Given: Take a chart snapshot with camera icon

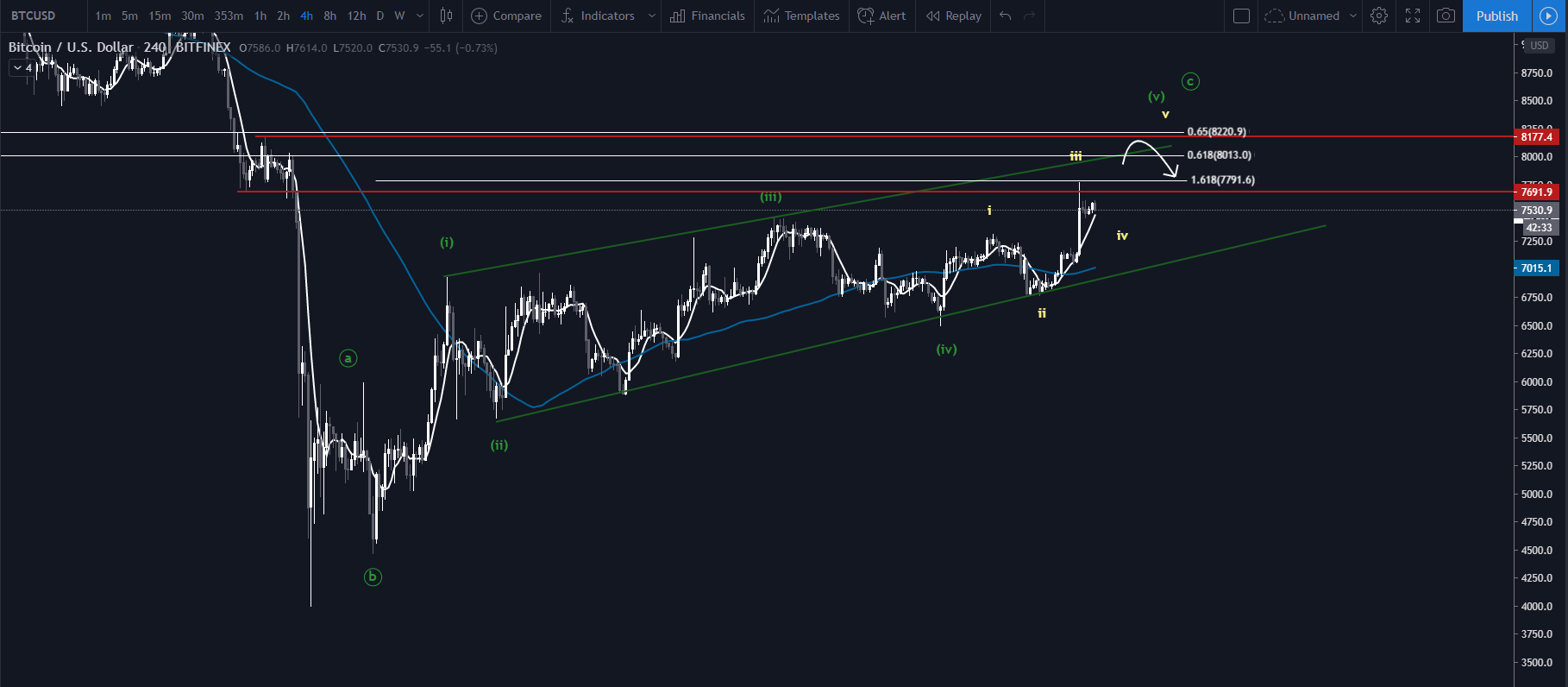Looking at the screenshot, I should (x=1446, y=16).
